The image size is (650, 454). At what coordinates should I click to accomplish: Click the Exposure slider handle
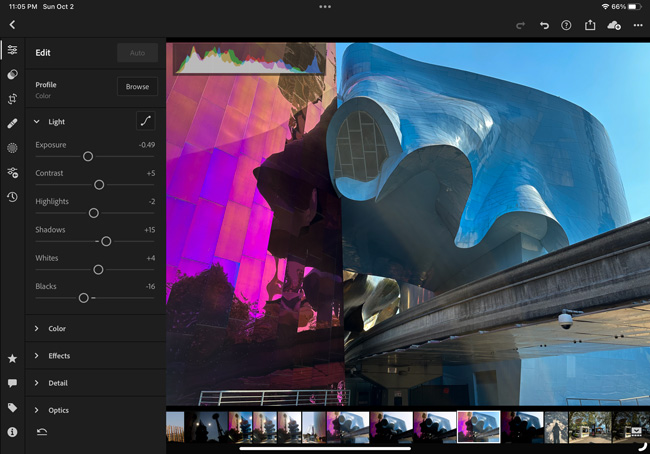tap(88, 157)
